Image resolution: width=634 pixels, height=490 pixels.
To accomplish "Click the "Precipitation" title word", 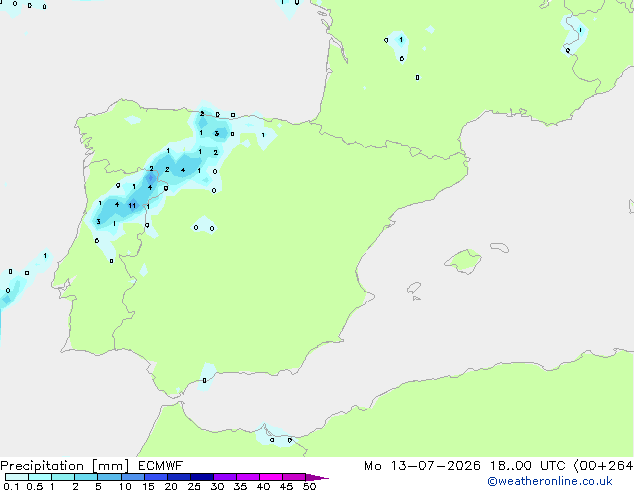I will coord(42,466).
